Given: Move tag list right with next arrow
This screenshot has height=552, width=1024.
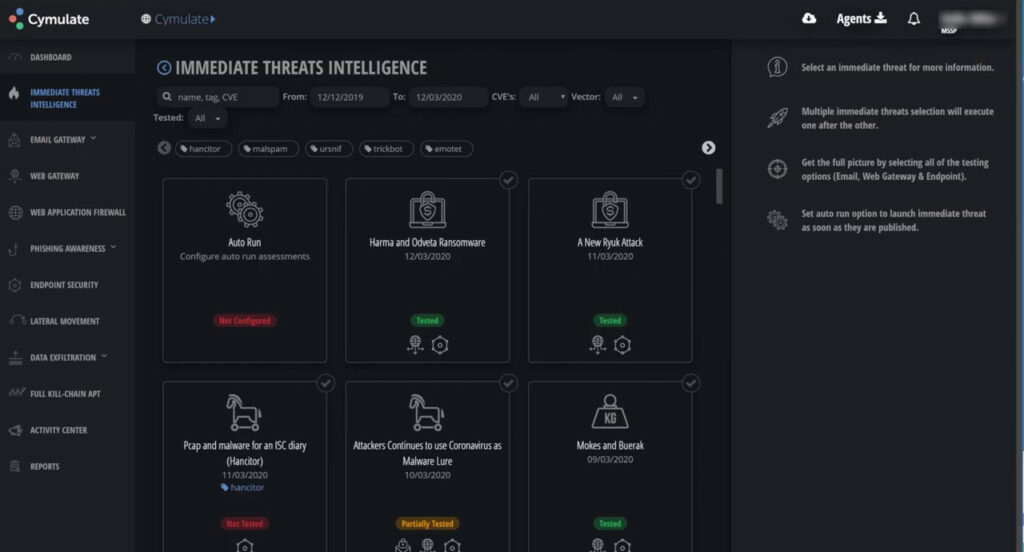Looking at the screenshot, I should click(709, 148).
